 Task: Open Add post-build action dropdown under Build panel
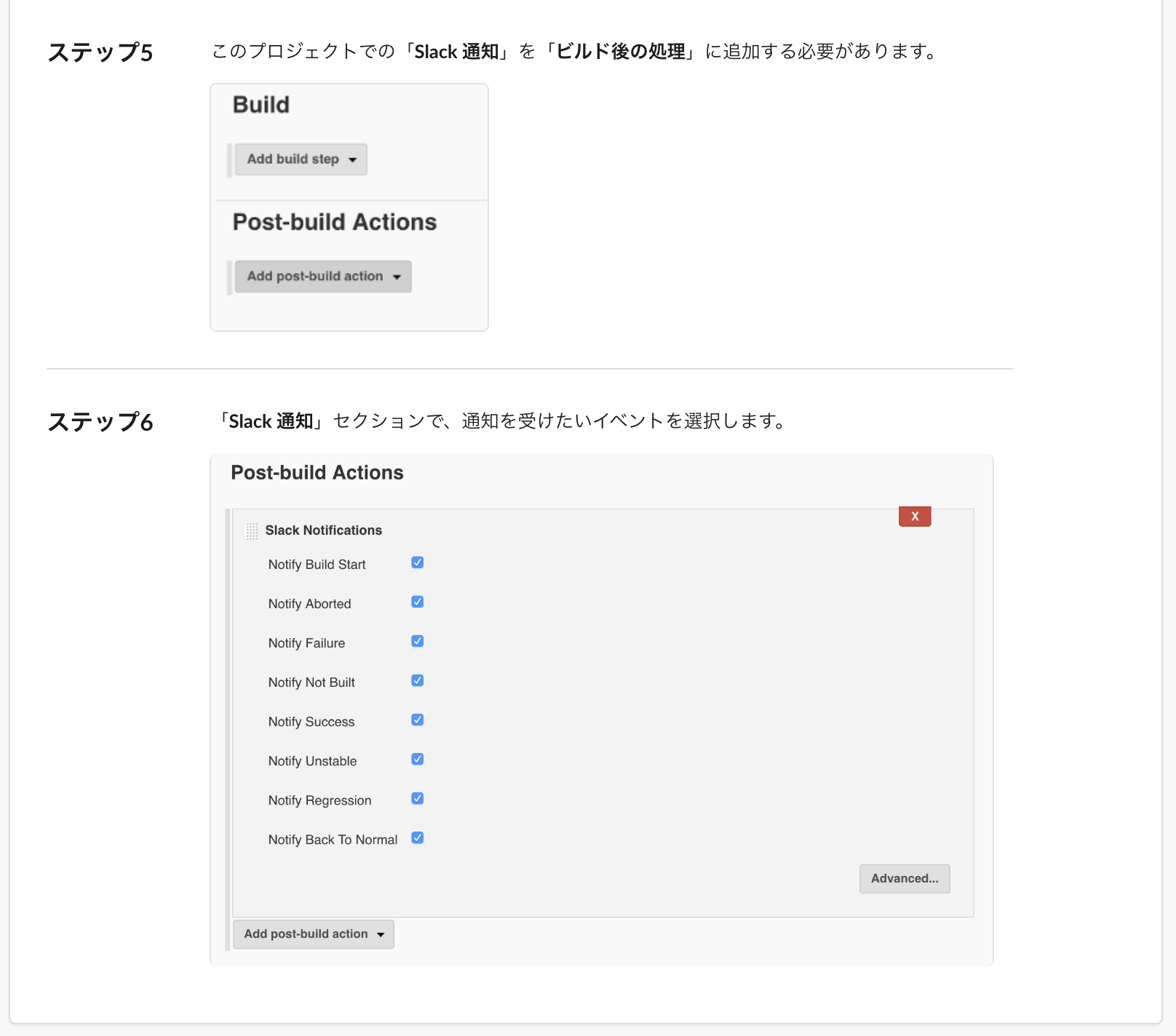point(323,276)
